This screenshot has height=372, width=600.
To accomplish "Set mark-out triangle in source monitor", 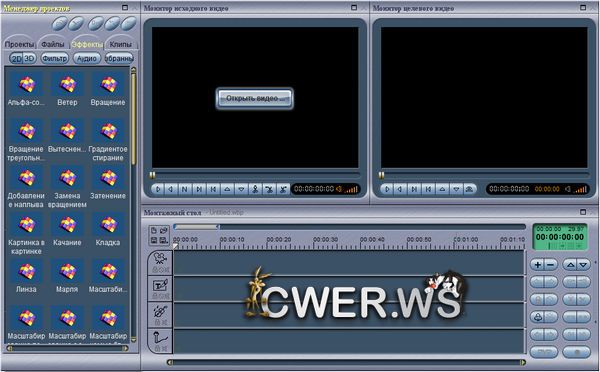I will pyautogui.click(x=241, y=189).
